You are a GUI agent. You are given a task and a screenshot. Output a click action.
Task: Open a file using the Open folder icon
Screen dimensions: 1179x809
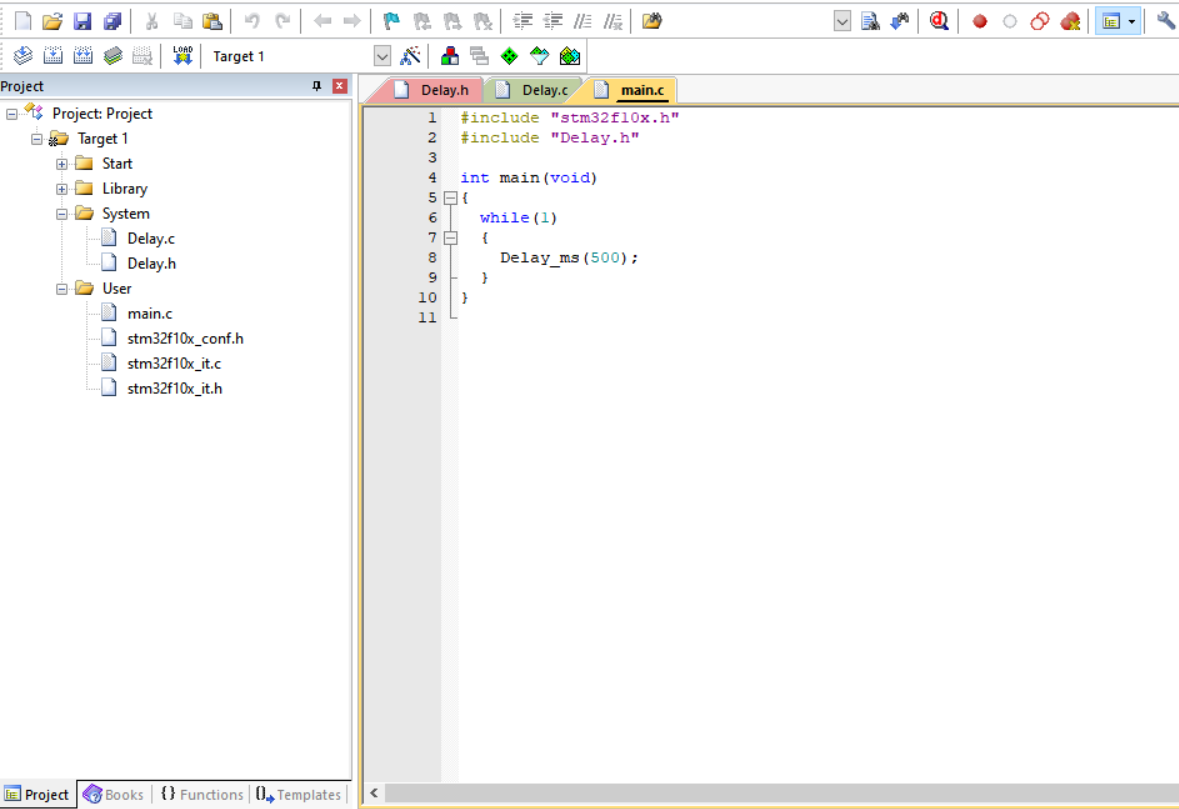point(52,21)
